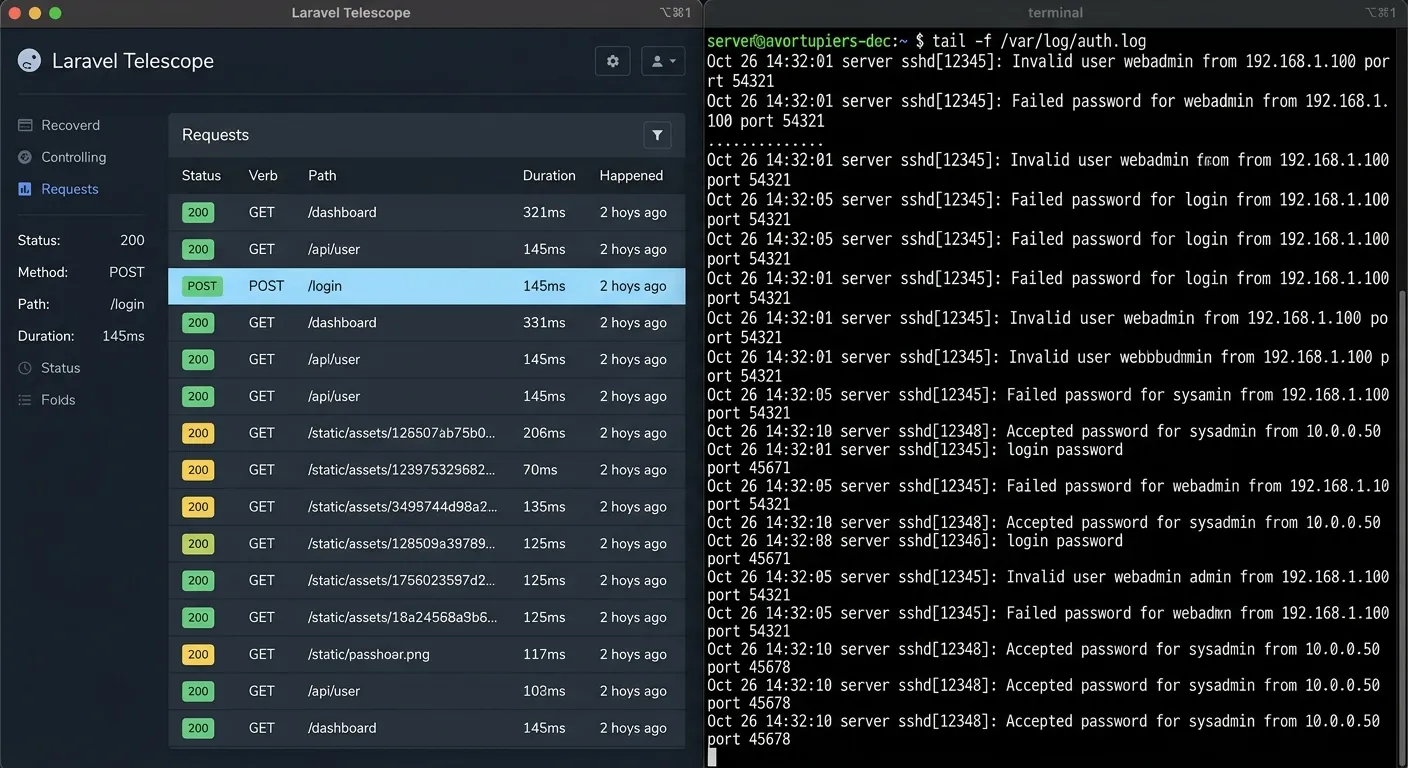The width and height of the screenshot is (1408, 768).
Task: Click the filter icon in Requests header
Action: (657, 135)
